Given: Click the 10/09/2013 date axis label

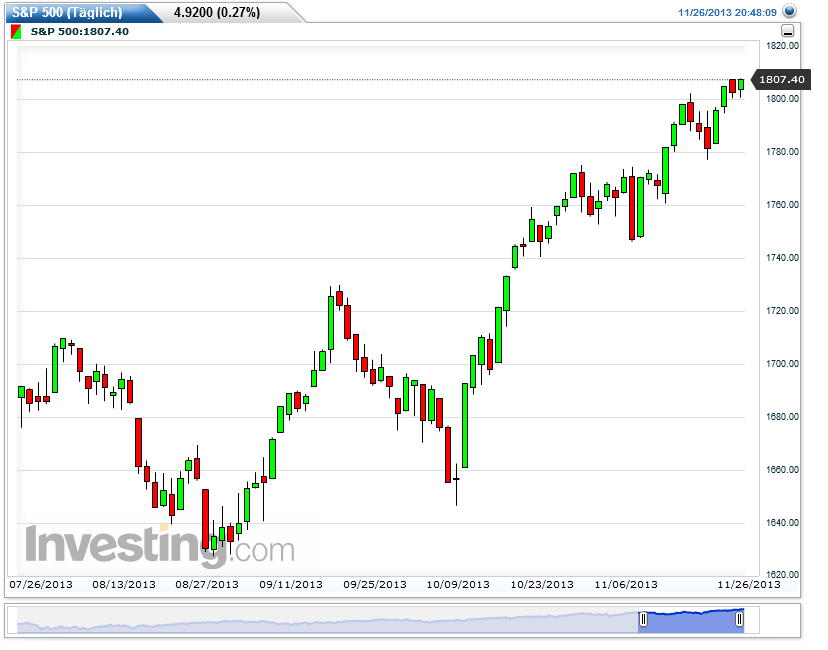Looking at the screenshot, I should point(458,585).
